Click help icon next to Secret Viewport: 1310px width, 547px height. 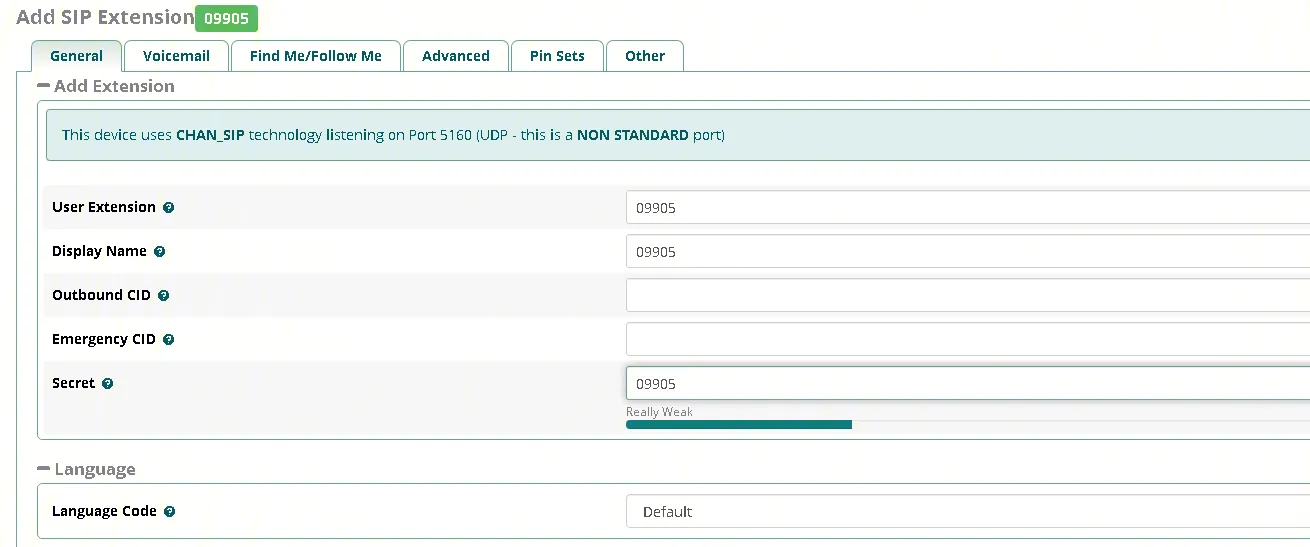(107, 384)
